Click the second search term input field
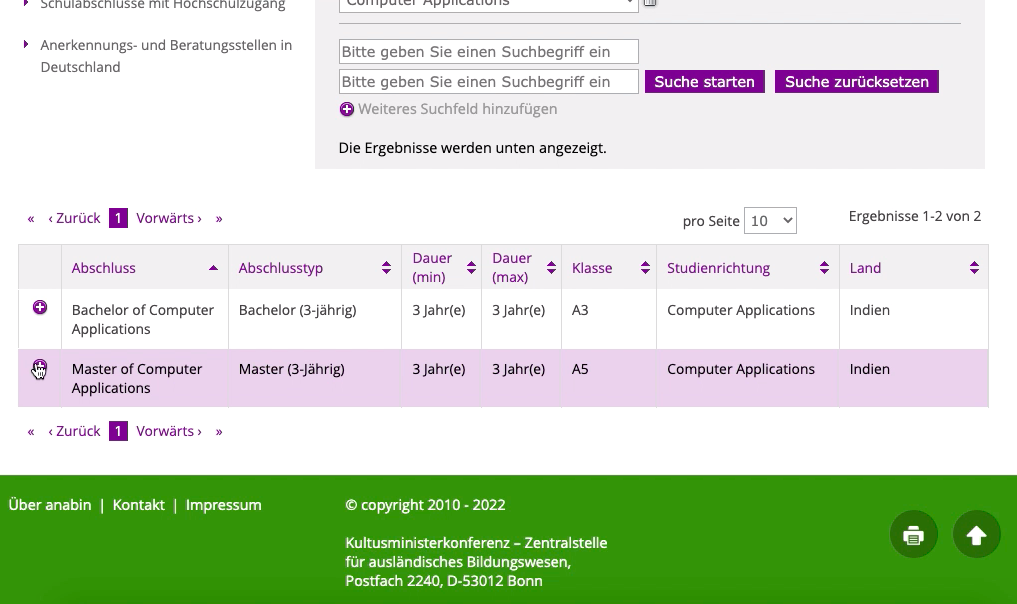The image size is (1017, 604). click(x=488, y=82)
